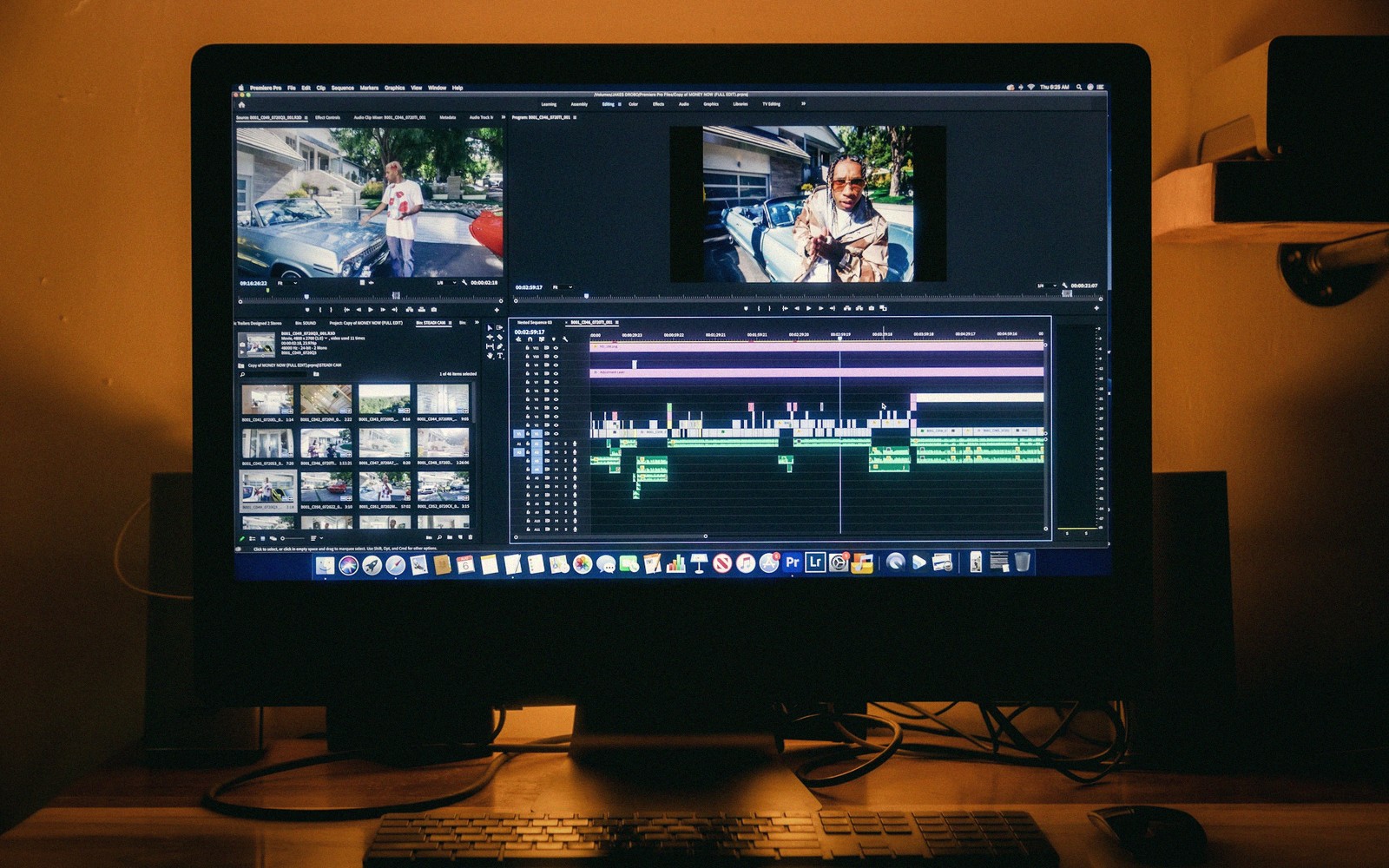This screenshot has width=1389, height=868.
Task: Hide track V11 with its eye icon
Action: 556,348
